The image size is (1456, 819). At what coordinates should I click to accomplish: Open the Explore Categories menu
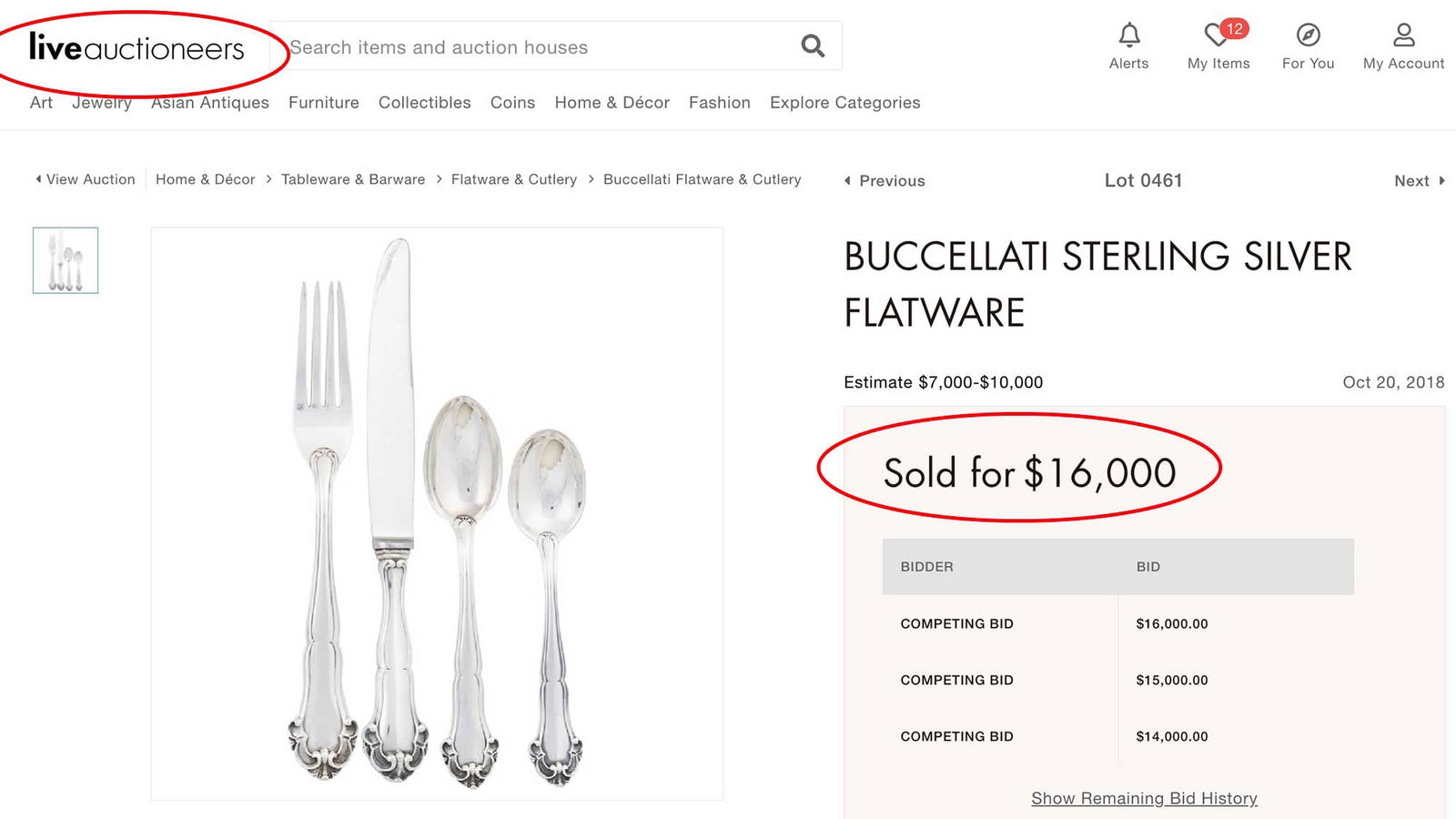pos(844,103)
